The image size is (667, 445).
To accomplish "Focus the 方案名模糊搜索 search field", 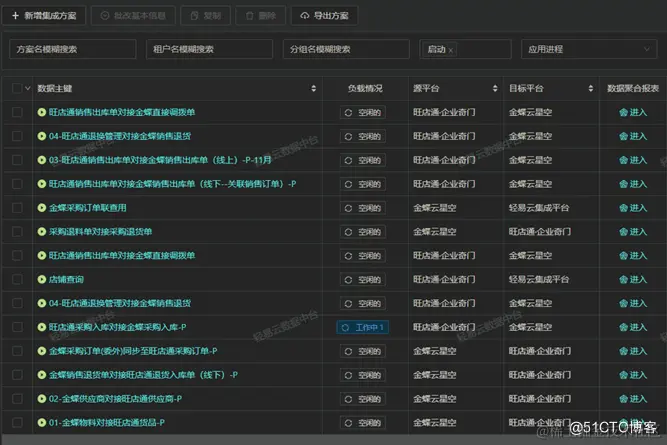I will pos(73,49).
